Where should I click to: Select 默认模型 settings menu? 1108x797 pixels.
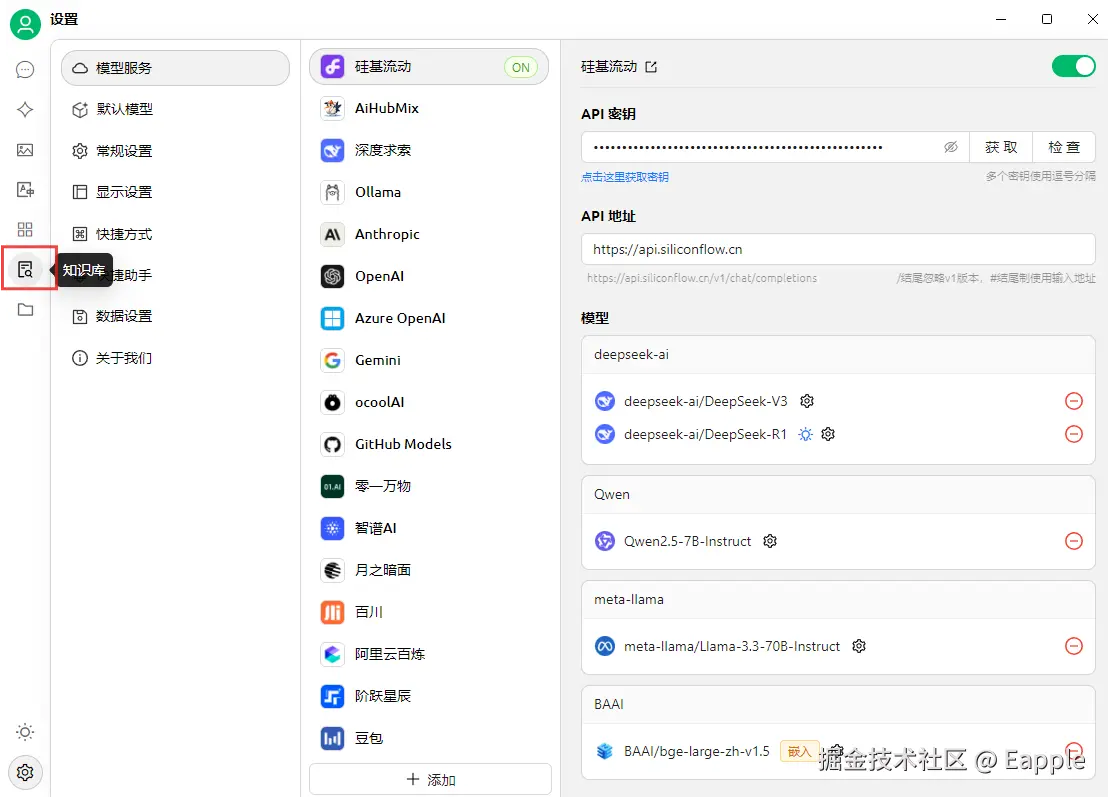175,109
